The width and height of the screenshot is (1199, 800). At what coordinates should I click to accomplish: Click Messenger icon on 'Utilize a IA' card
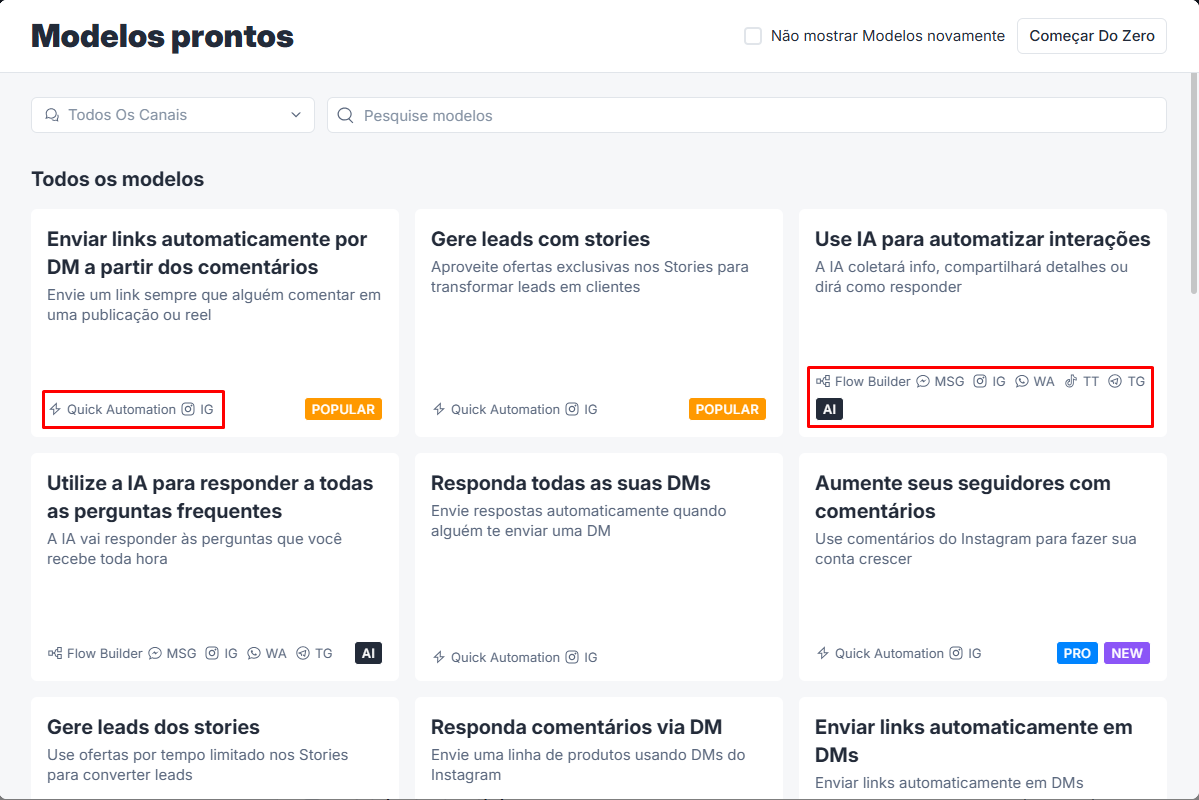(155, 653)
